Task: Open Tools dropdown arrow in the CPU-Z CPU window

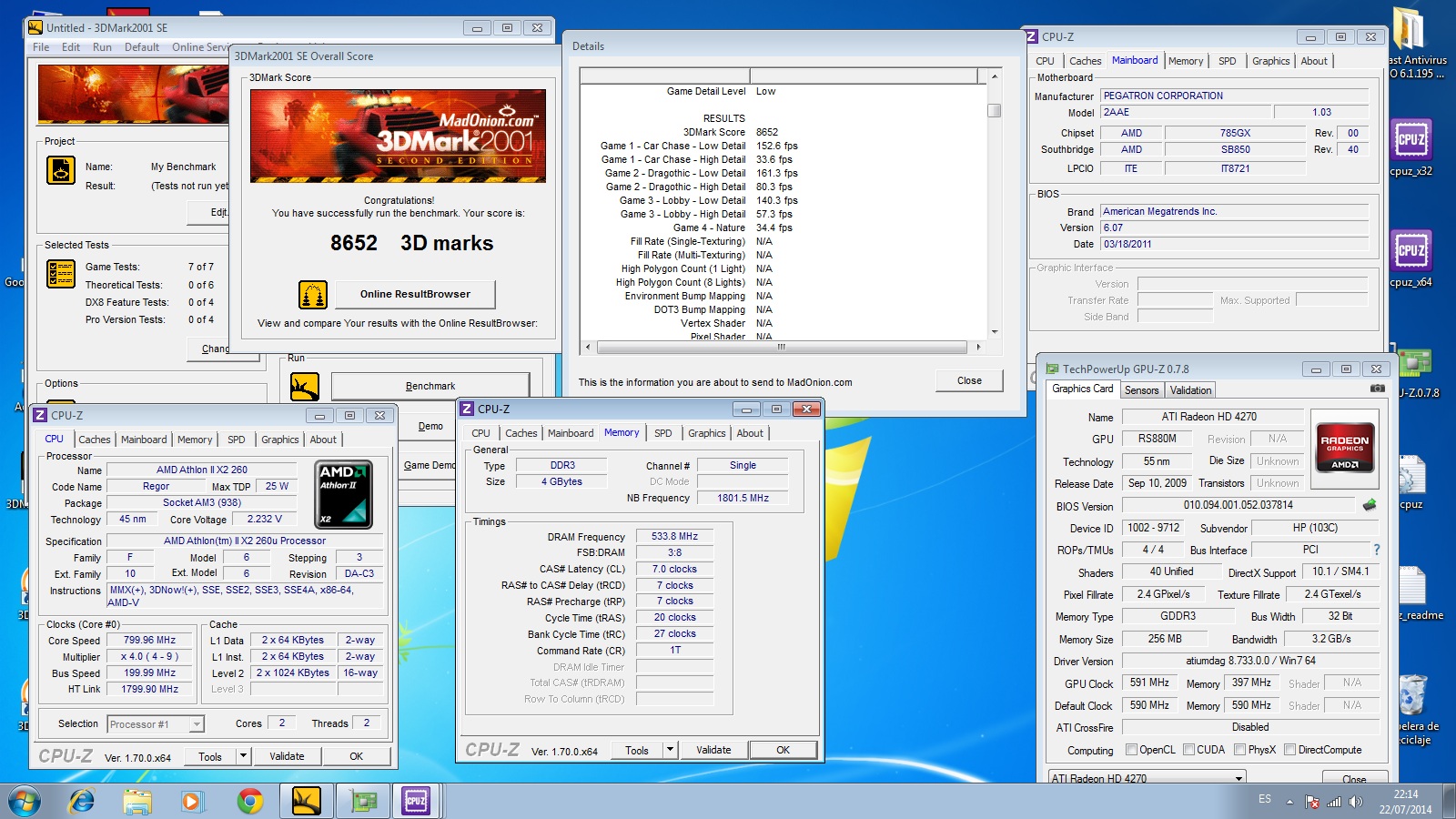Action: 243,756
